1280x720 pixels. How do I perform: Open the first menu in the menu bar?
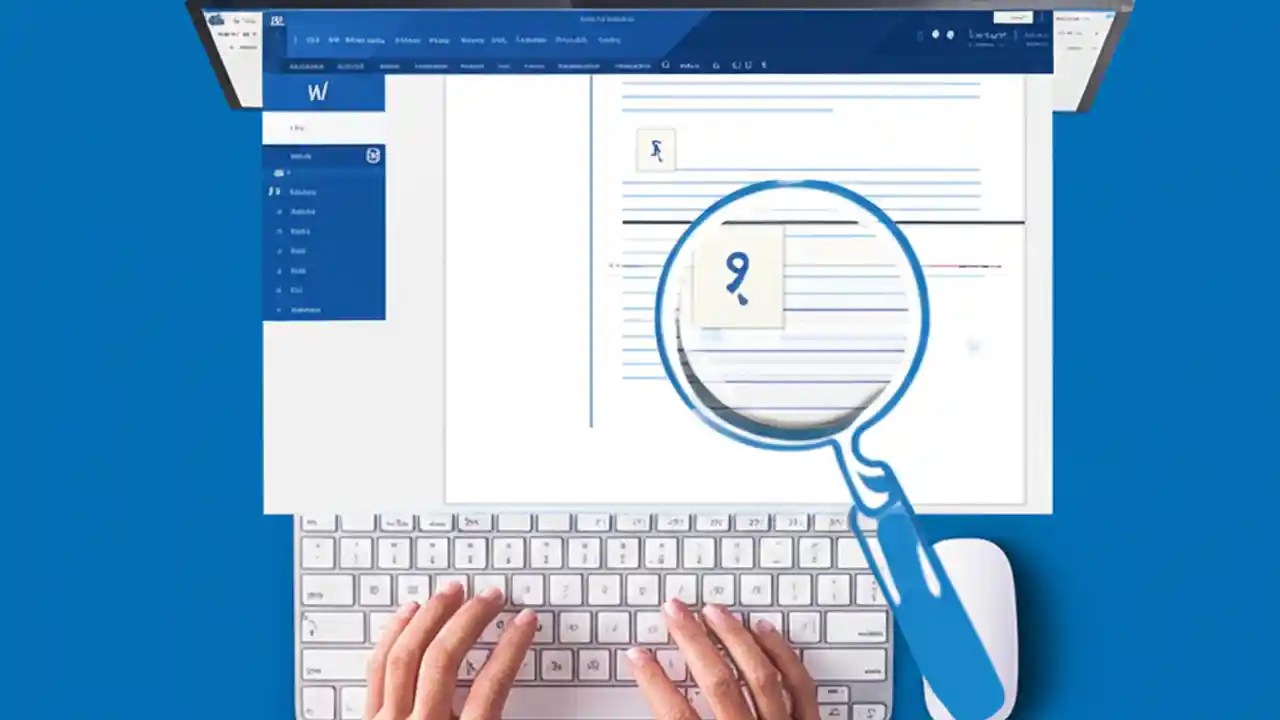coord(313,40)
